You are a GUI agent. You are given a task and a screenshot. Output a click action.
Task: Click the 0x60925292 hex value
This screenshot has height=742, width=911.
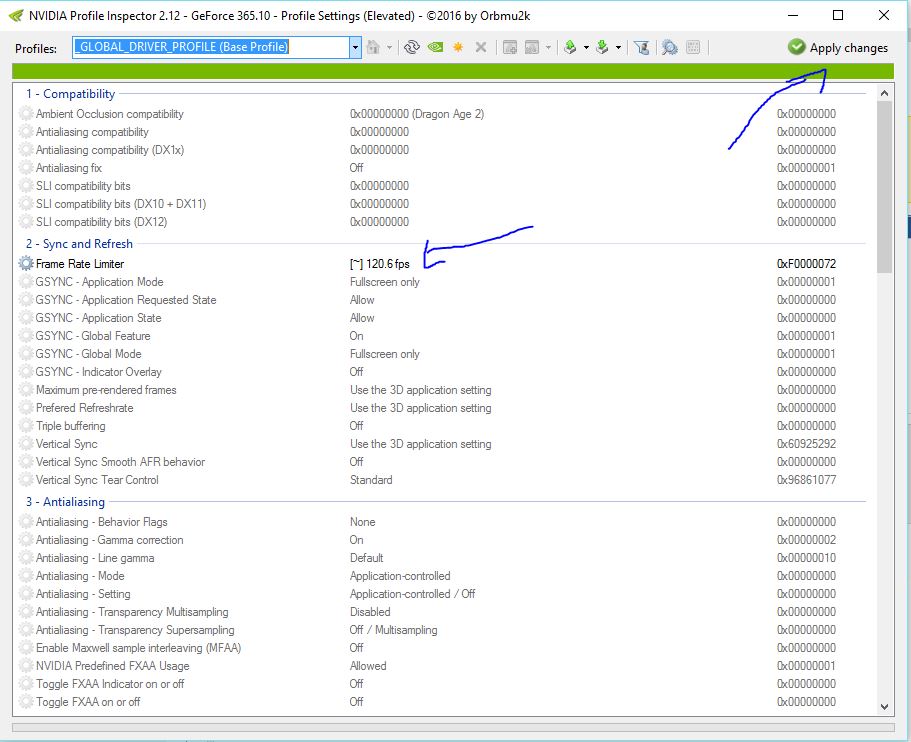point(806,444)
